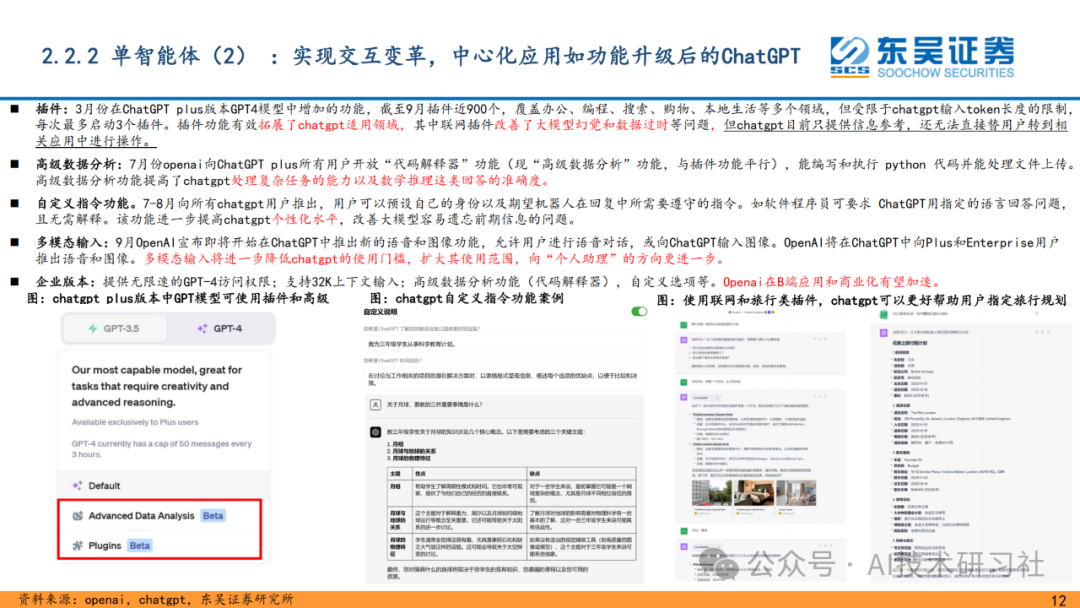The image size is (1080, 608).
Task: Click the thumbs-up icon on the itinerary response
Action: tap(1043, 331)
